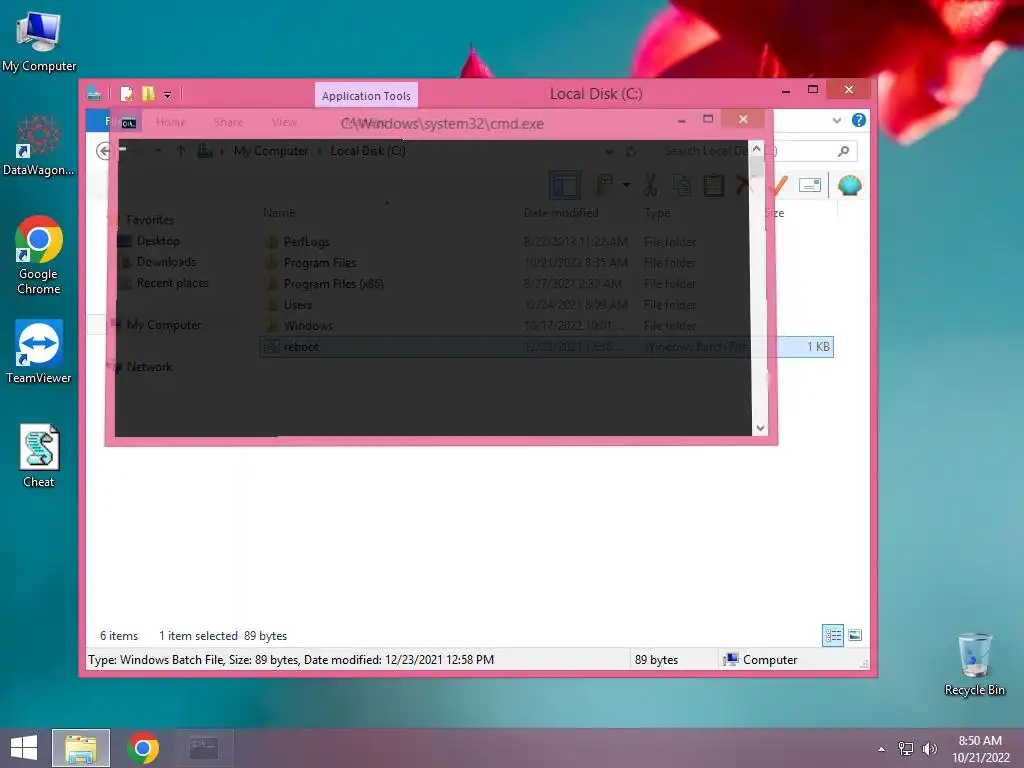Click the '6 items' status bar text
This screenshot has height=768, width=1024.
coord(119,636)
